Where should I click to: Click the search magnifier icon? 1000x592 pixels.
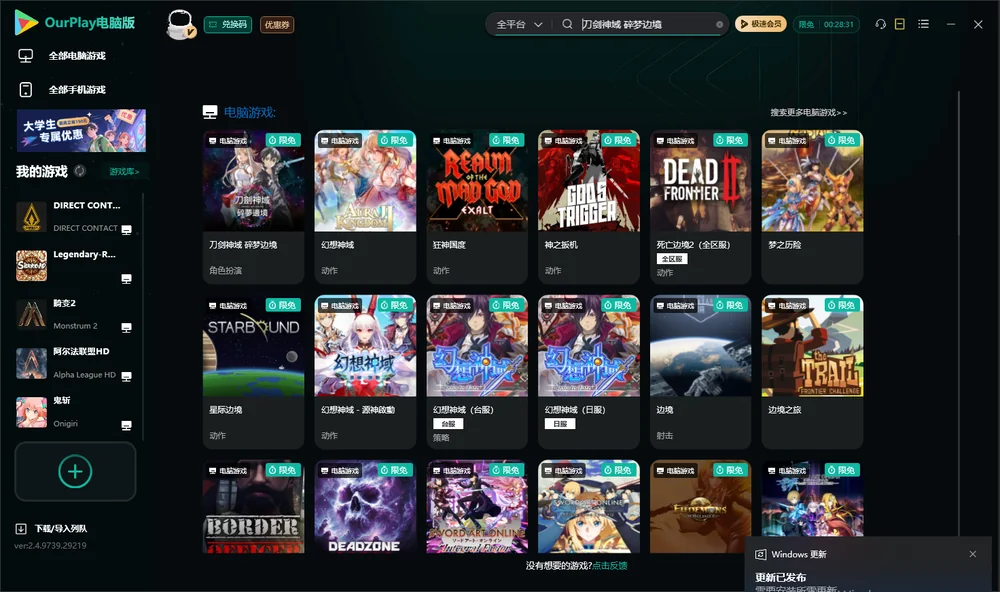(x=567, y=24)
